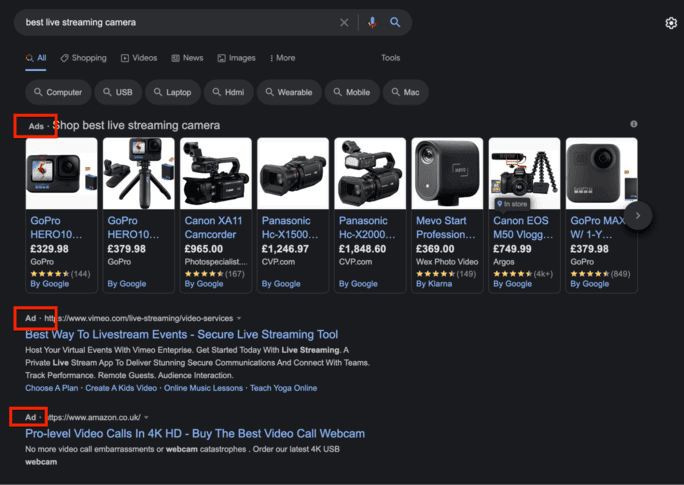The height and width of the screenshot is (485, 684).
Task: Expand dropdown arrow beside Vimeo ad URL
Action: [x=239, y=318]
